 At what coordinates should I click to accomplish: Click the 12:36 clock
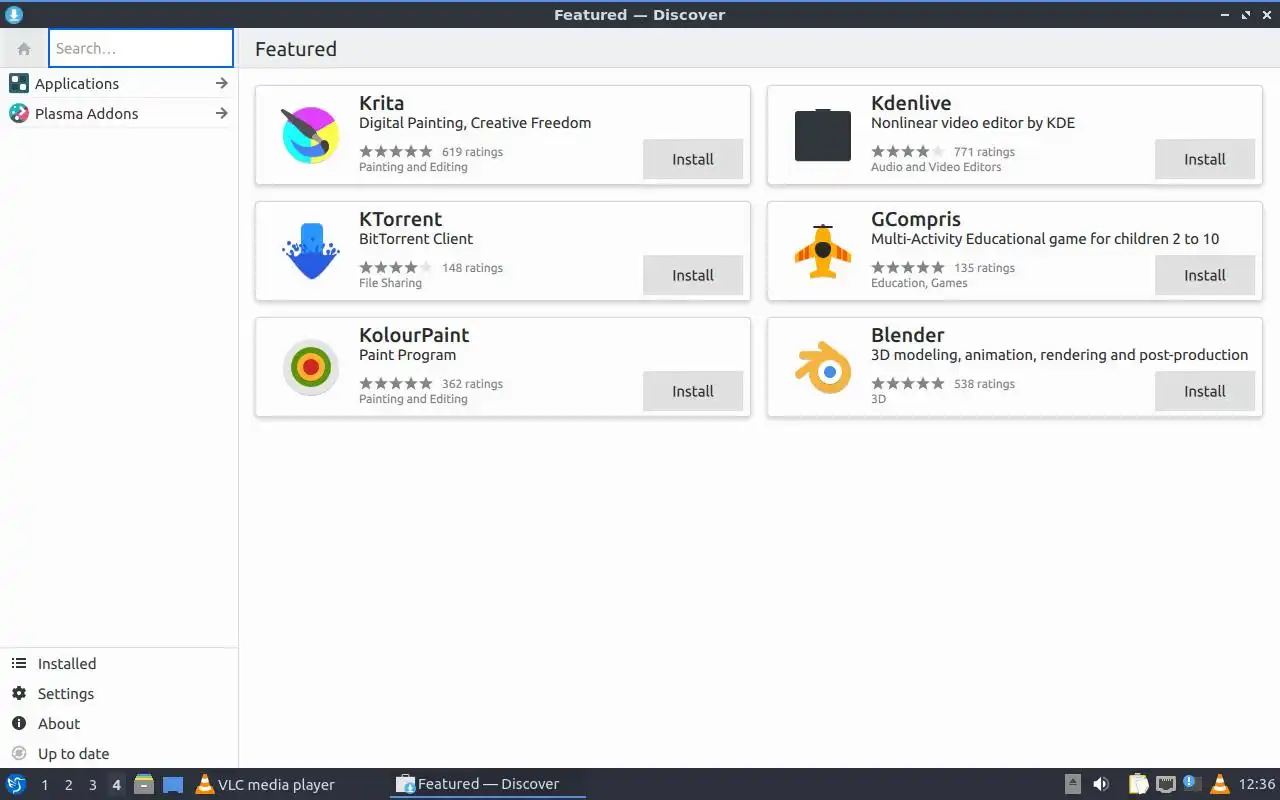point(1257,784)
